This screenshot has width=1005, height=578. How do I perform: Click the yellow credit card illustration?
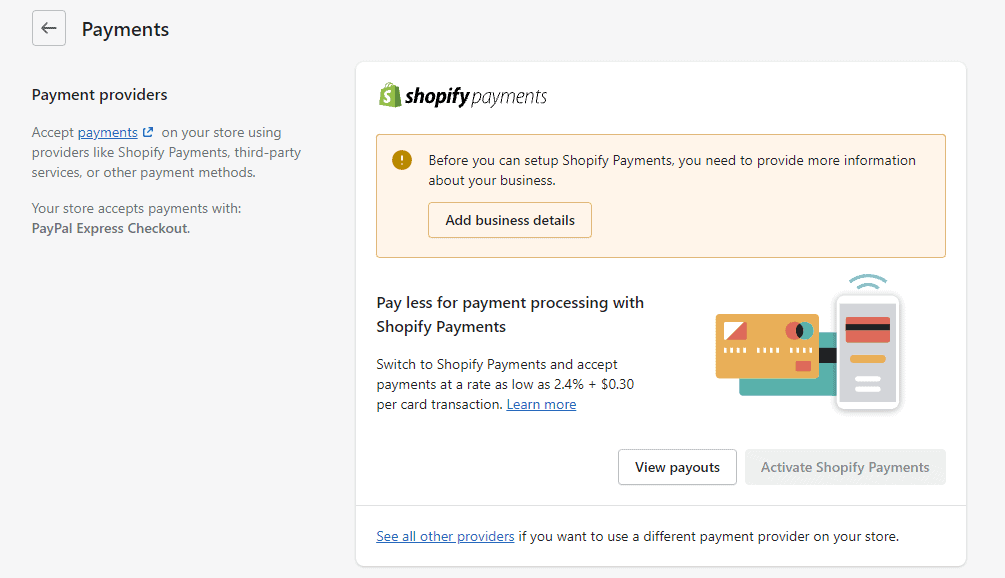pyautogui.click(x=765, y=348)
